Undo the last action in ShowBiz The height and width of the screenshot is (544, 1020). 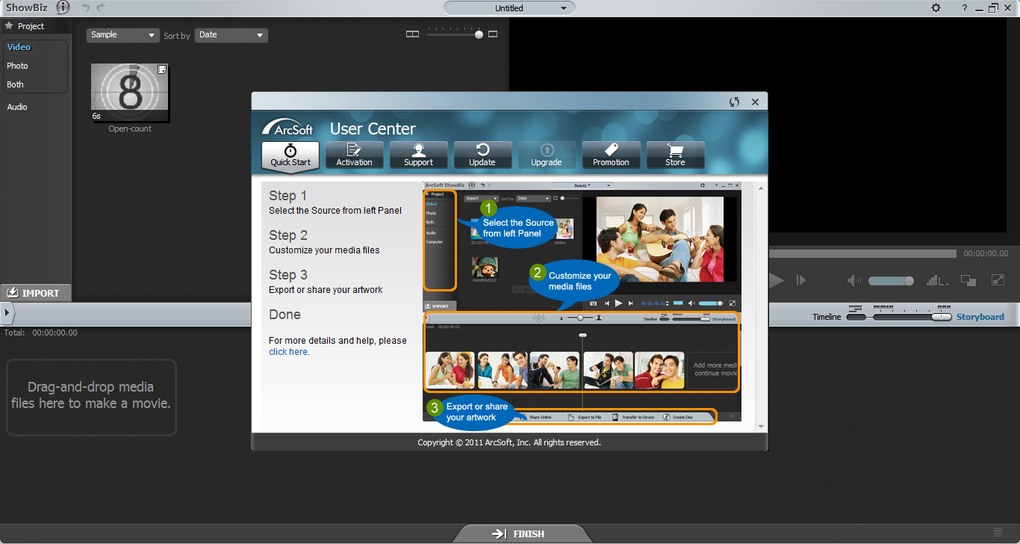click(x=85, y=8)
